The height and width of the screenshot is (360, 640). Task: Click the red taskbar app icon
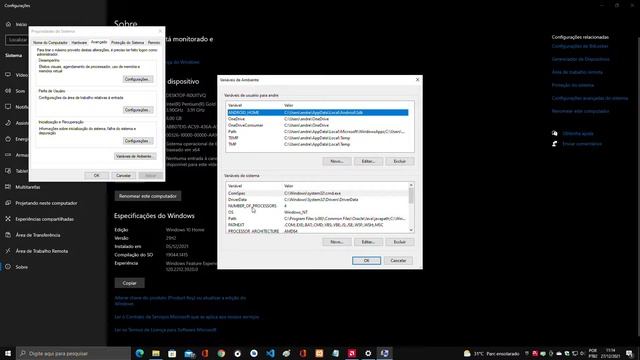pos(352,353)
